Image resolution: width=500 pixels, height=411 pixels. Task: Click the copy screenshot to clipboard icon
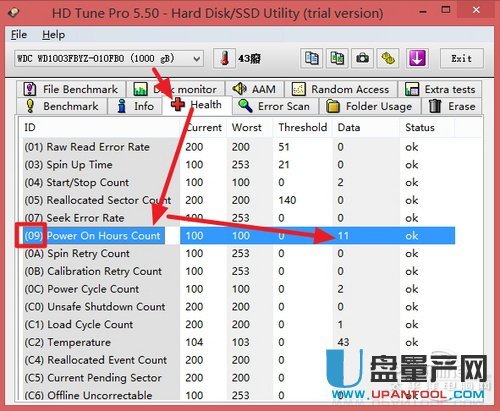click(x=337, y=59)
